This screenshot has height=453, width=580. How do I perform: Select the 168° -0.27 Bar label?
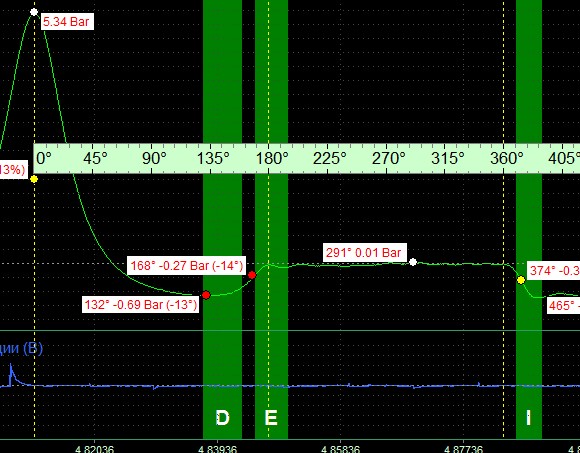(x=186, y=266)
